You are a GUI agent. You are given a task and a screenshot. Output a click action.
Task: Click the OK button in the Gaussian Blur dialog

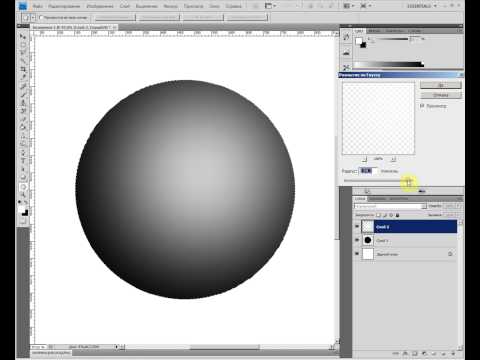441,85
